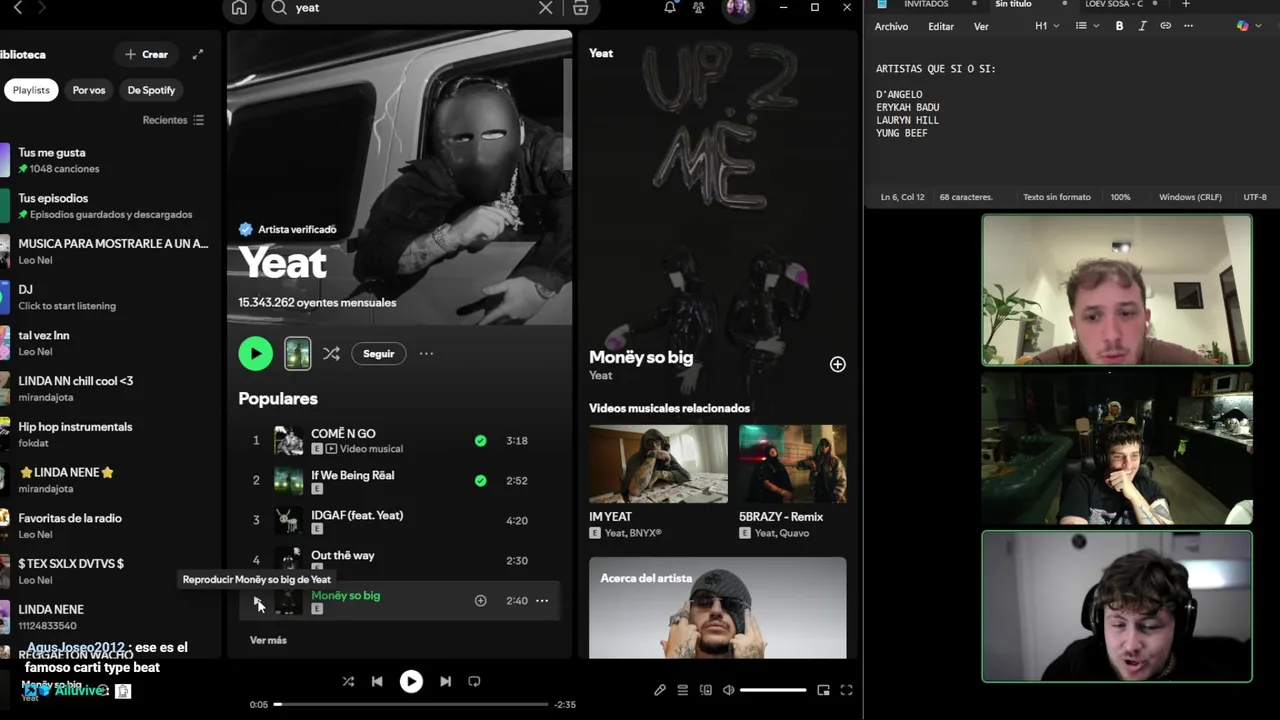Open Spotify notifications bell
Screen dimensions: 1280x720
[670, 8]
